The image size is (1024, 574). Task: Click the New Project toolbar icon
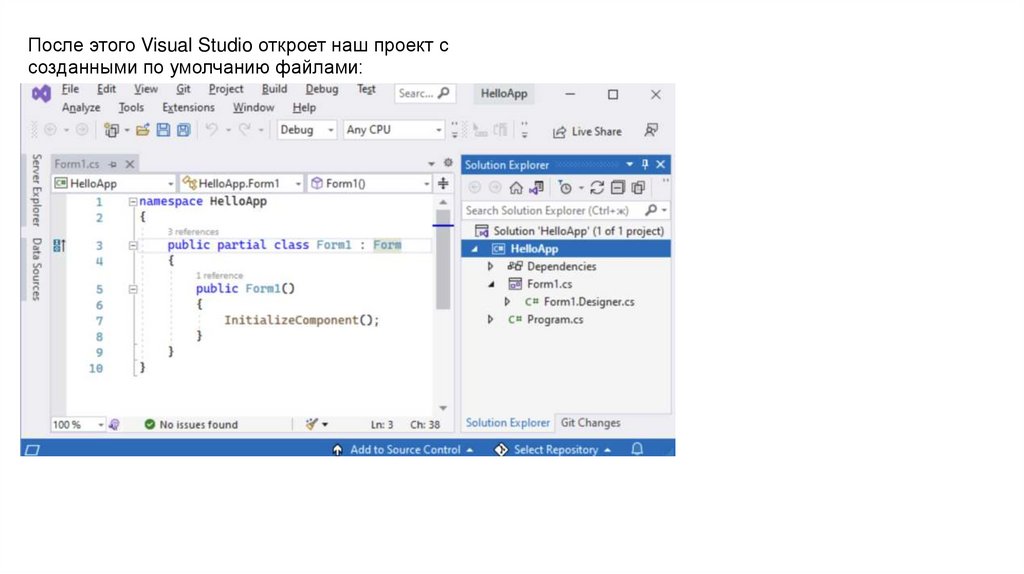tap(112, 131)
